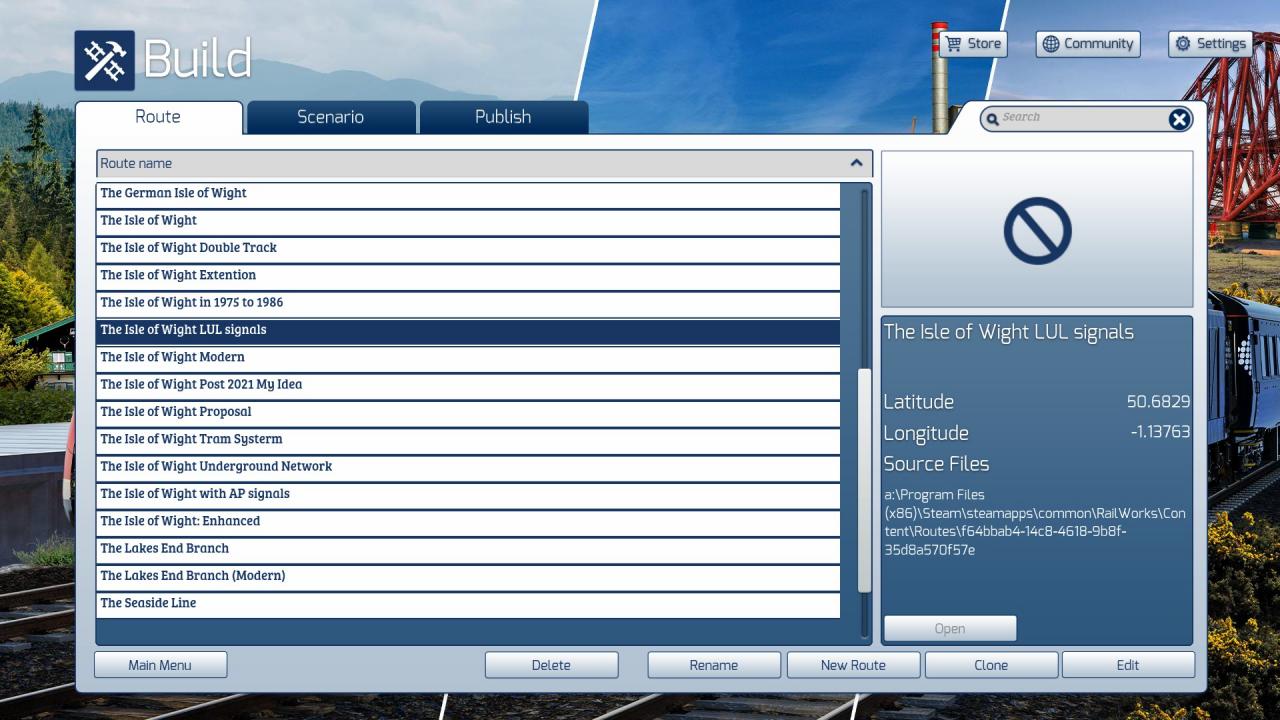Delete the selected route
Image resolution: width=1280 pixels, height=720 pixels.
[x=551, y=665]
